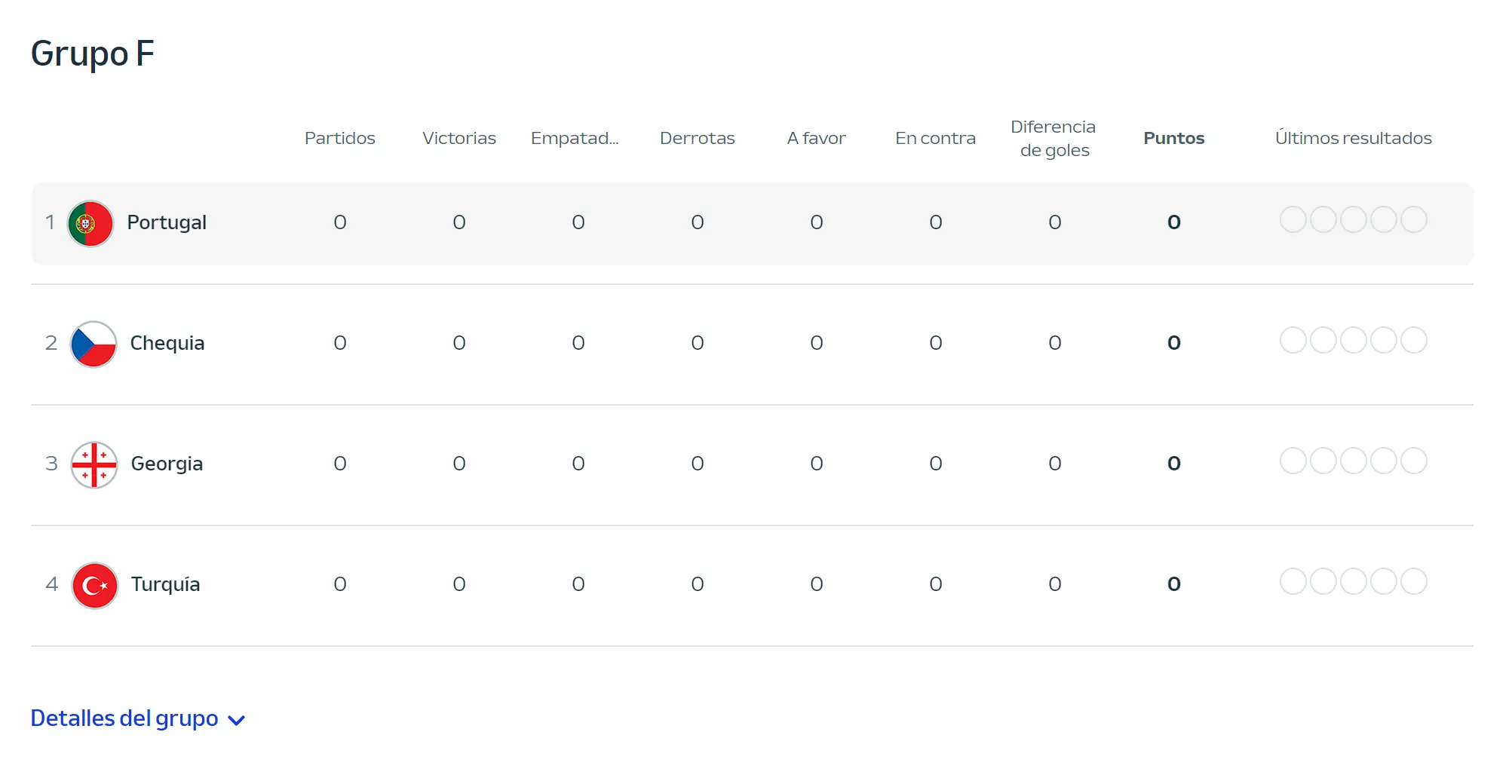
Task: Click Portugal's last recent result circle
Action: tap(1414, 219)
